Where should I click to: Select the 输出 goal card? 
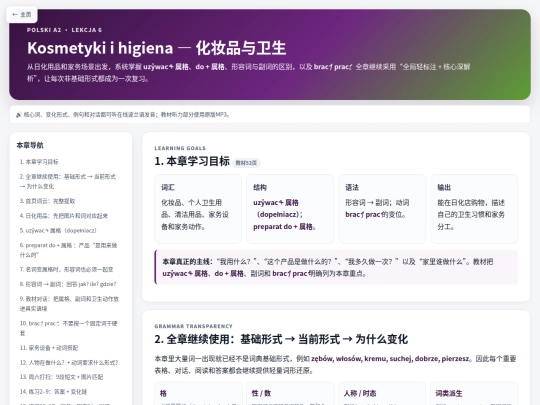tap(474, 209)
